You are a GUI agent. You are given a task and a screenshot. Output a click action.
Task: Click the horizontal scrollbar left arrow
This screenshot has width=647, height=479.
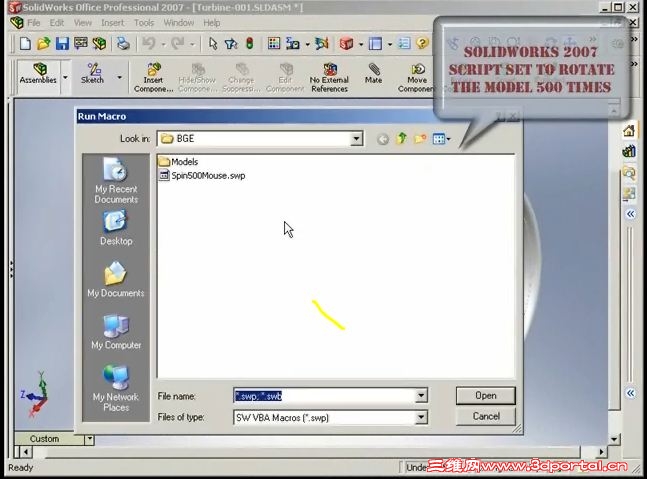point(26,452)
